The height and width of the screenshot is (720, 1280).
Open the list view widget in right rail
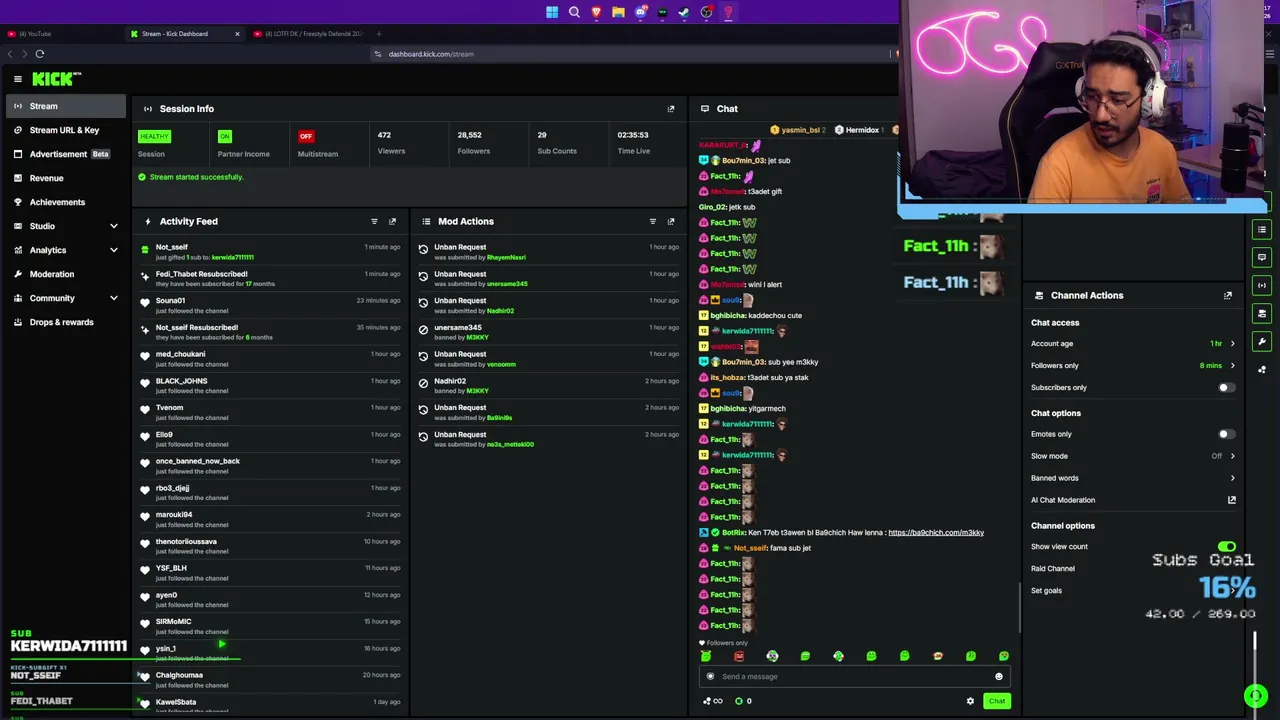[1262, 230]
